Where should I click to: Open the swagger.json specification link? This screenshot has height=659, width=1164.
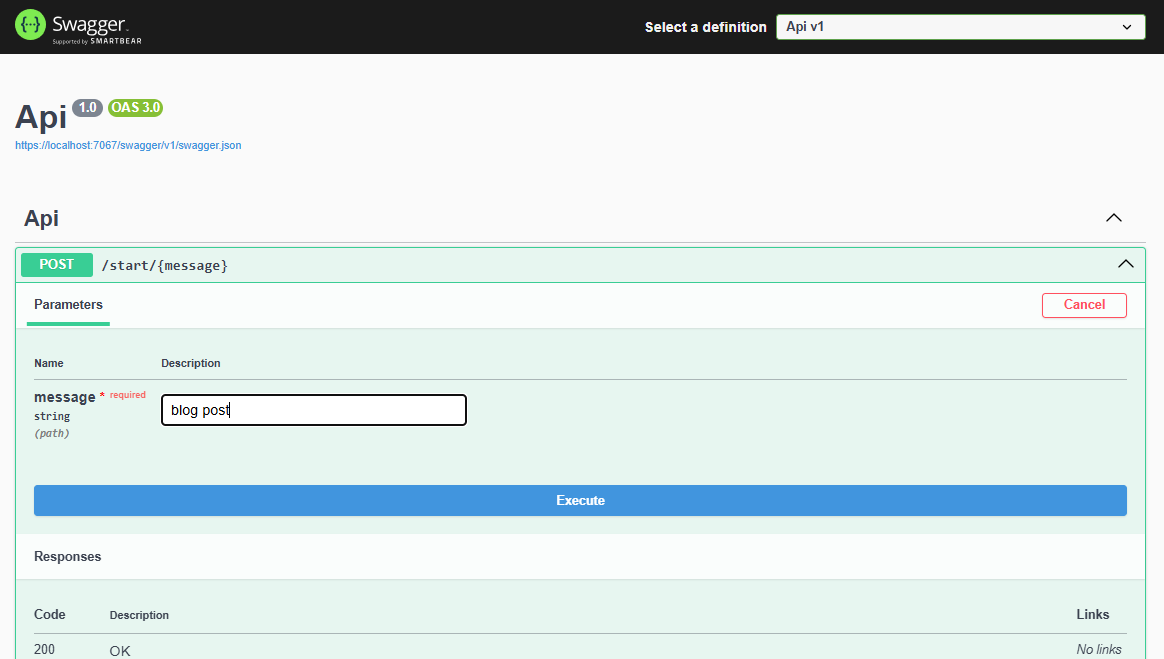pyautogui.click(x=128, y=145)
